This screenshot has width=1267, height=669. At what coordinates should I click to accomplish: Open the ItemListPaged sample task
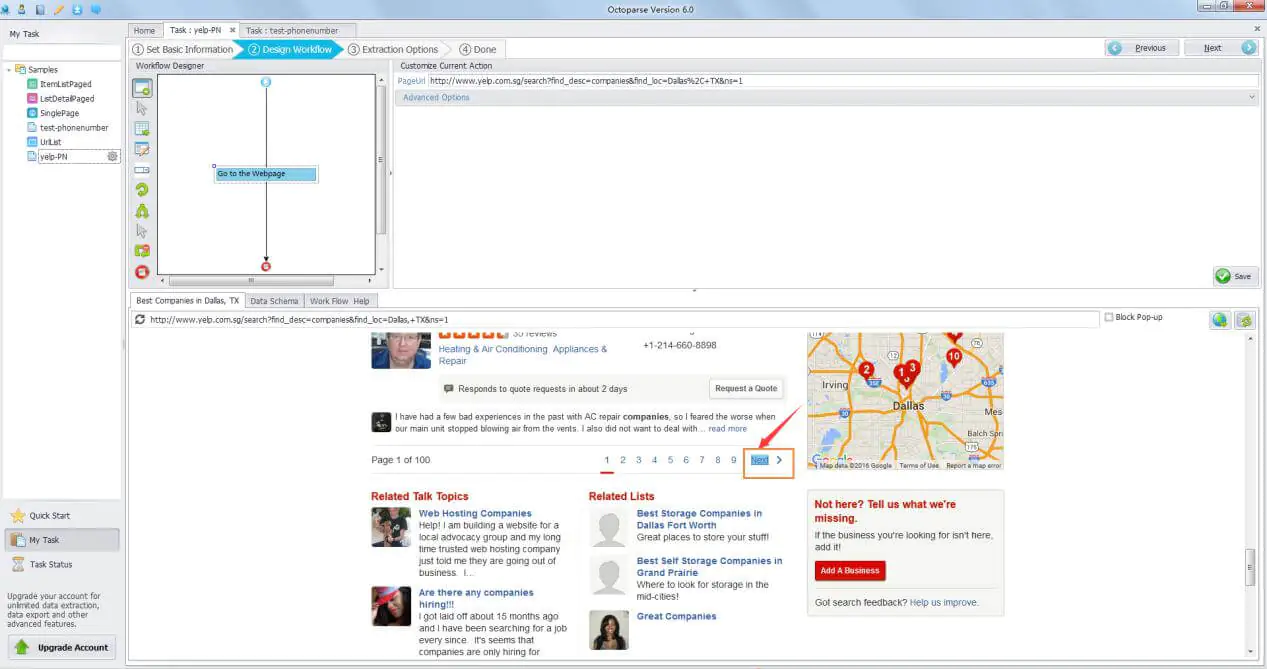pos(65,84)
